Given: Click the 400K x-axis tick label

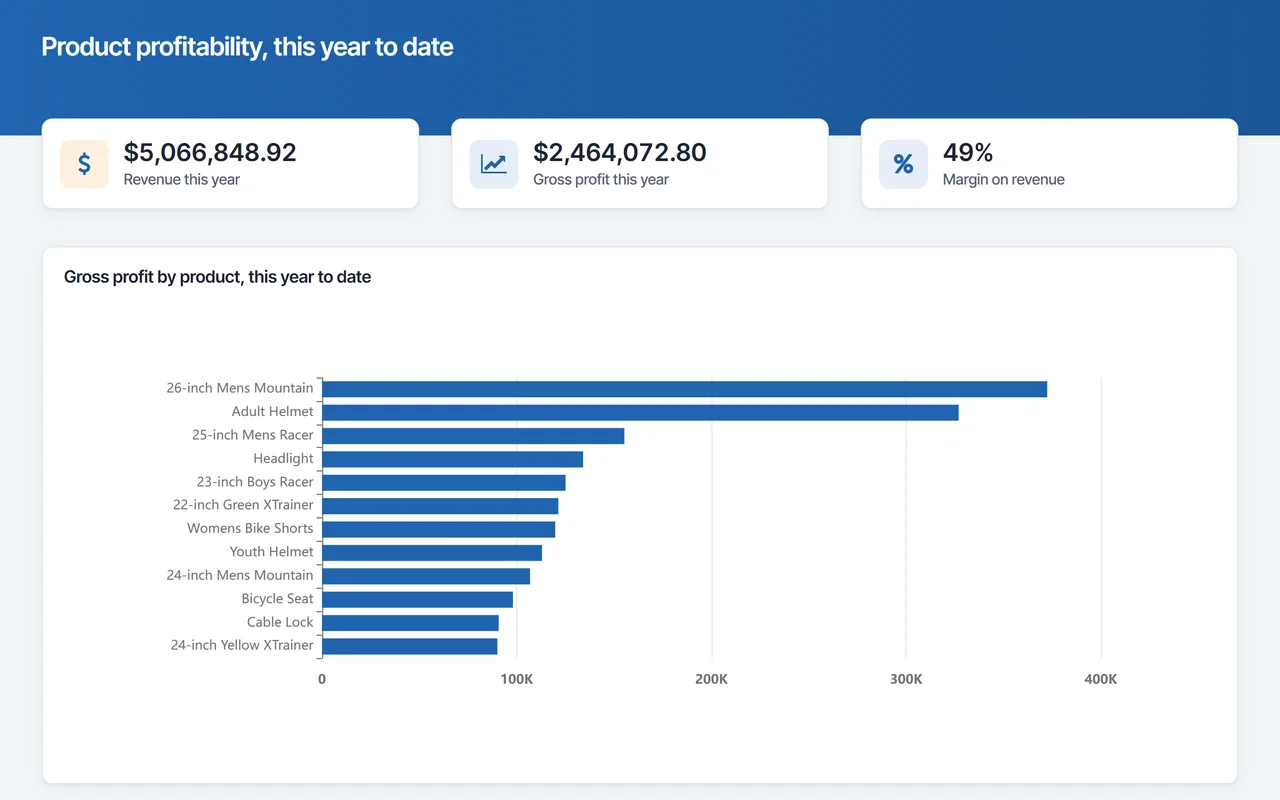Looking at the screenshot, I should [x=1101, y=680].
